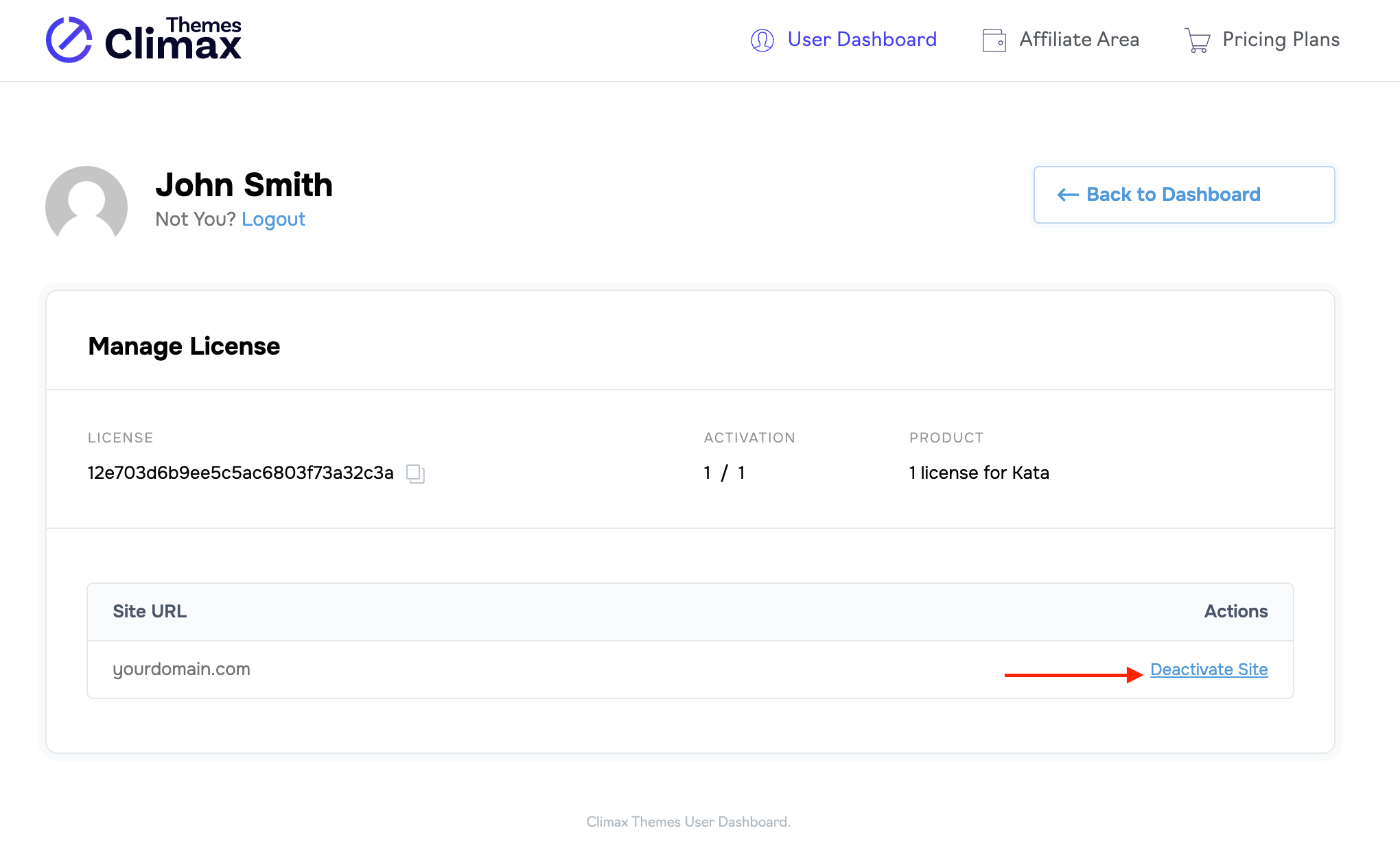Image resolution: width=1400 pixels, height=863 pixels.
Task: Copy license key using copy icon
Action: (x=415, y=473)
